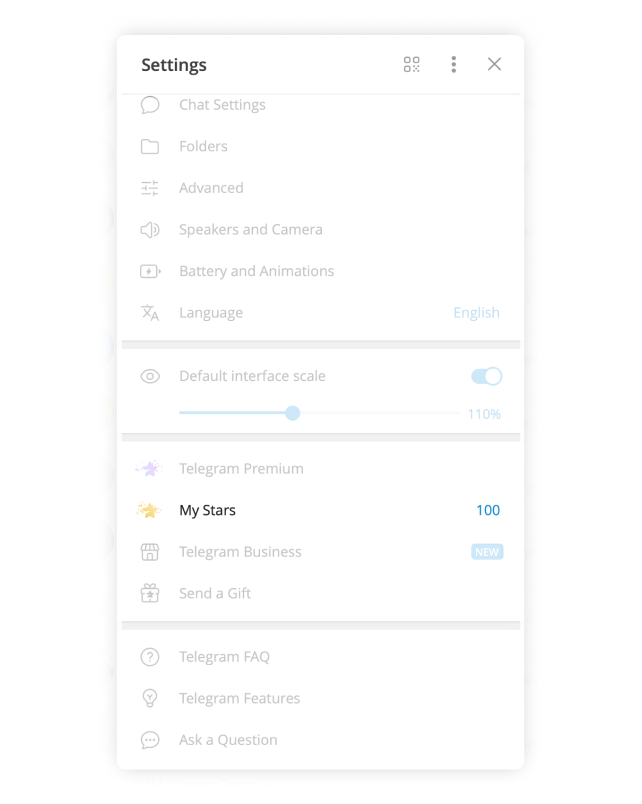
Task: Click the Battery and Animations icon
Action: (150, 271)
